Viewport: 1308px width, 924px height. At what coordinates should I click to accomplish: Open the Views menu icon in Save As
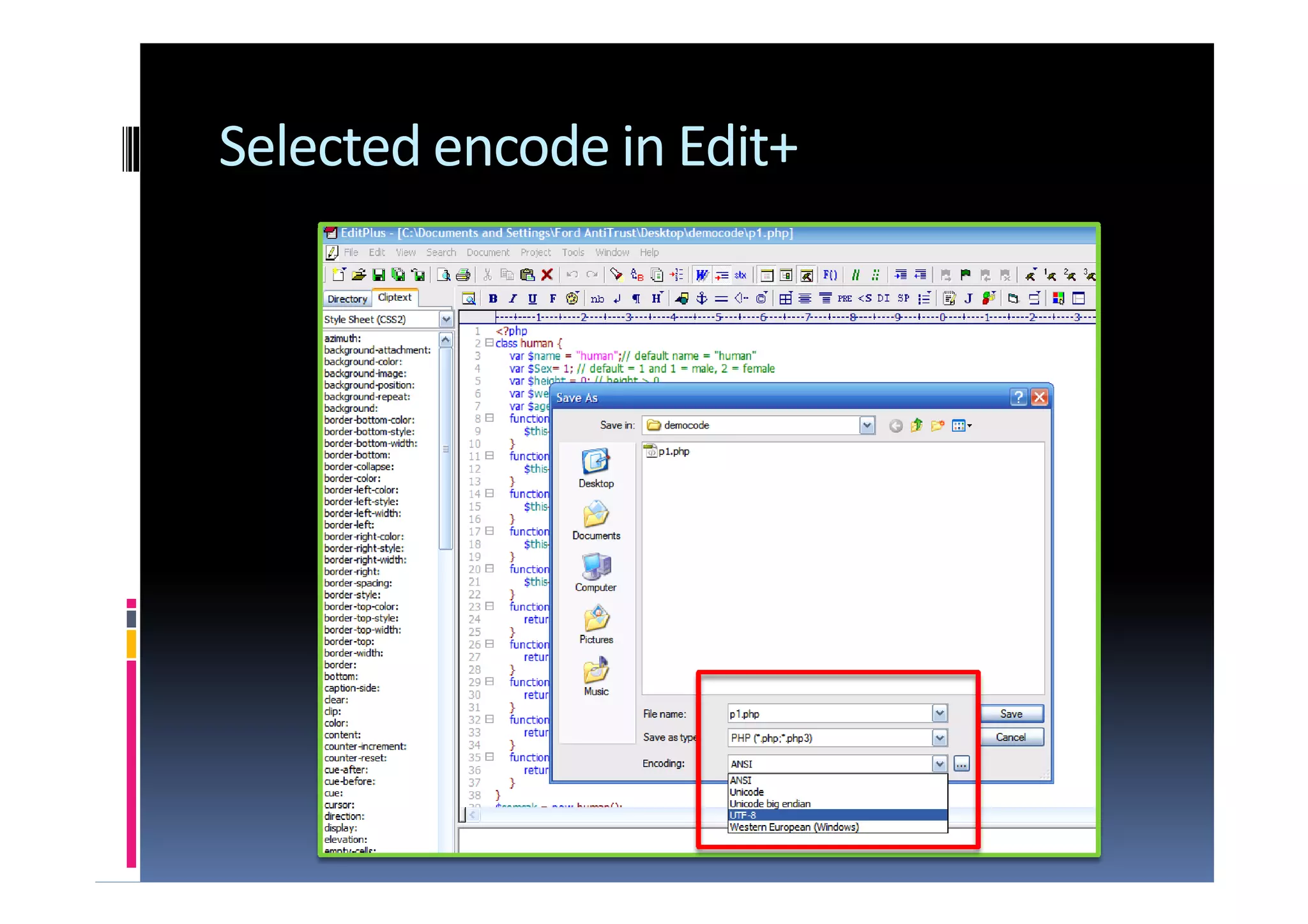pos(961,426)
